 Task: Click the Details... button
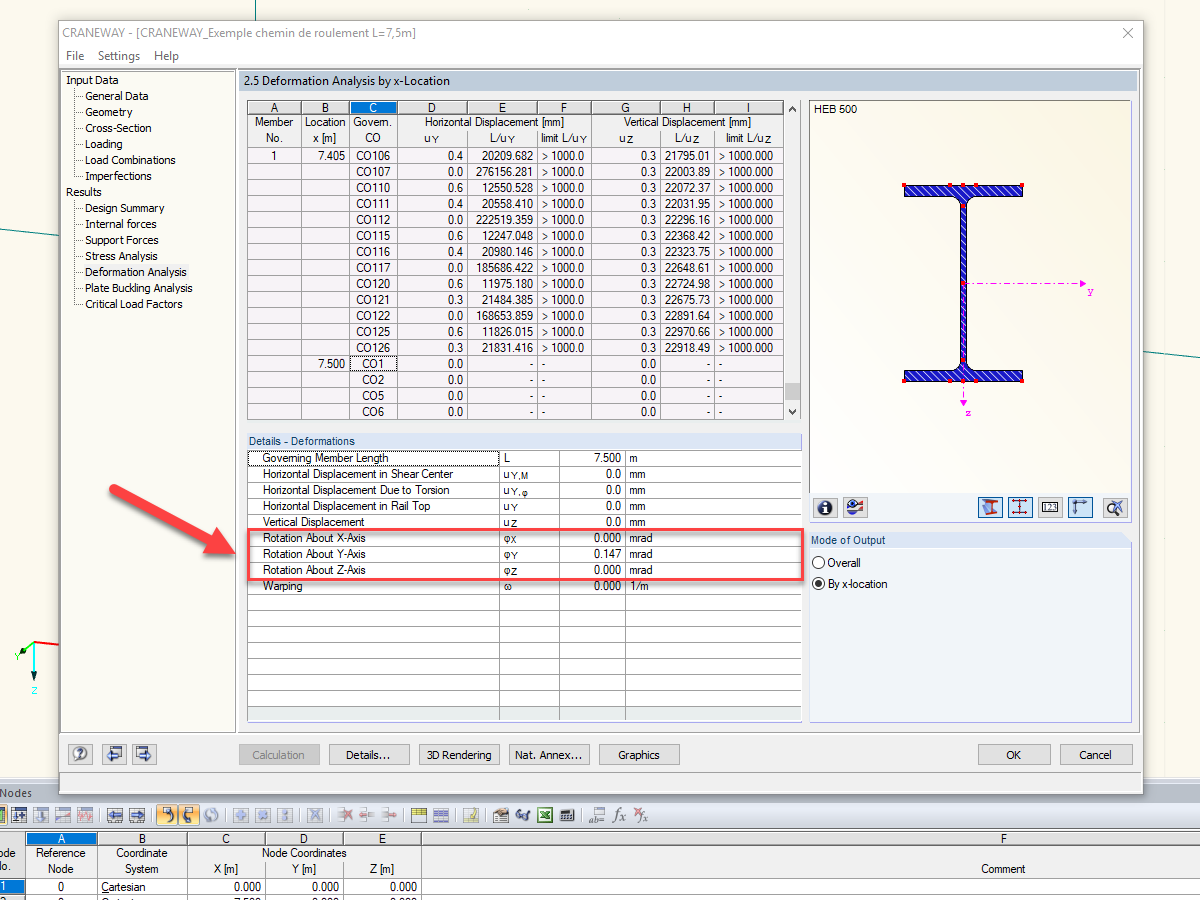(x=368, y=755)
